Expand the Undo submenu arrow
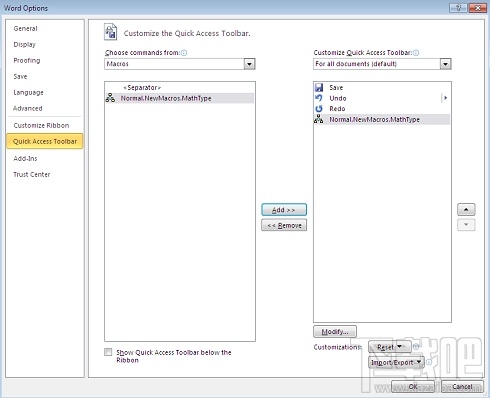490x398 pixels. click(445, 98)
